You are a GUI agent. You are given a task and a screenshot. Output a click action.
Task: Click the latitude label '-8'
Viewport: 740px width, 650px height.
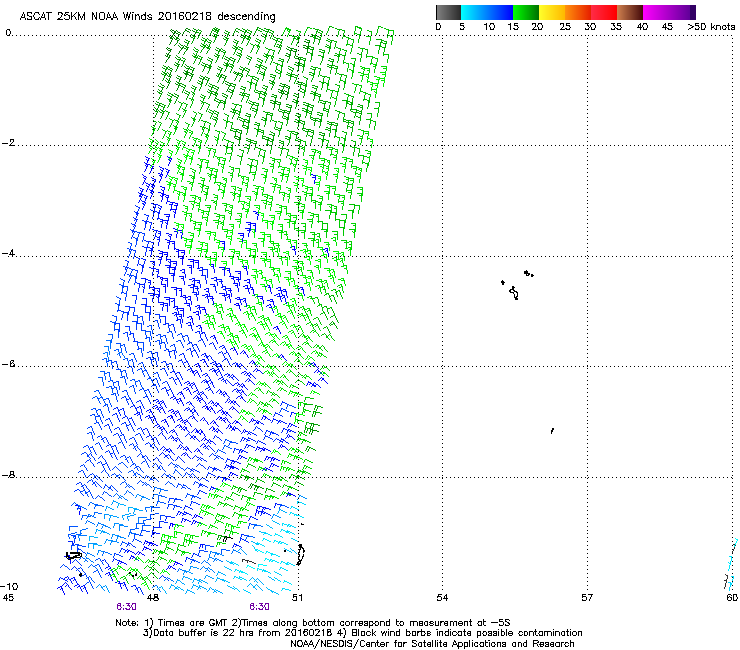(x=9, y=475)
